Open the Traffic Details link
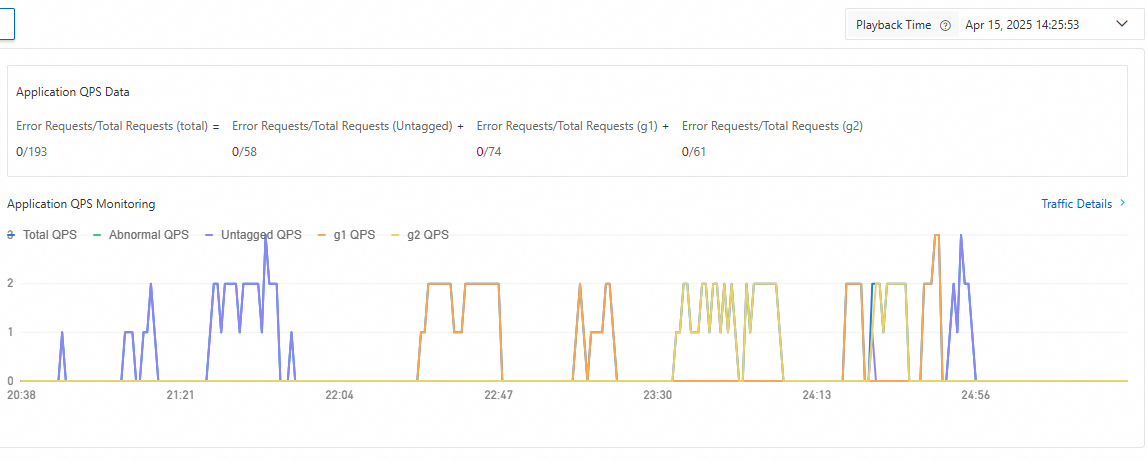This screenshot has width=1147, height=461. pos(1083,203)
